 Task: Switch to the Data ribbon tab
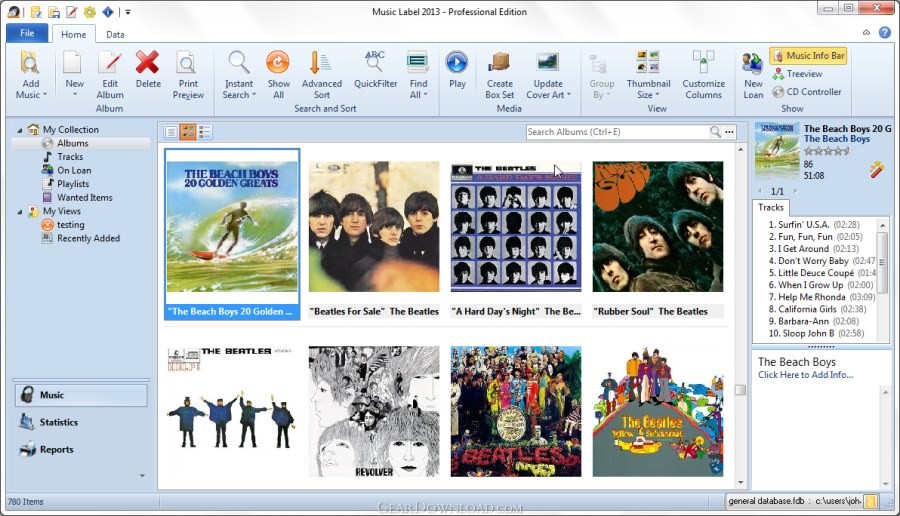point(115,34)
